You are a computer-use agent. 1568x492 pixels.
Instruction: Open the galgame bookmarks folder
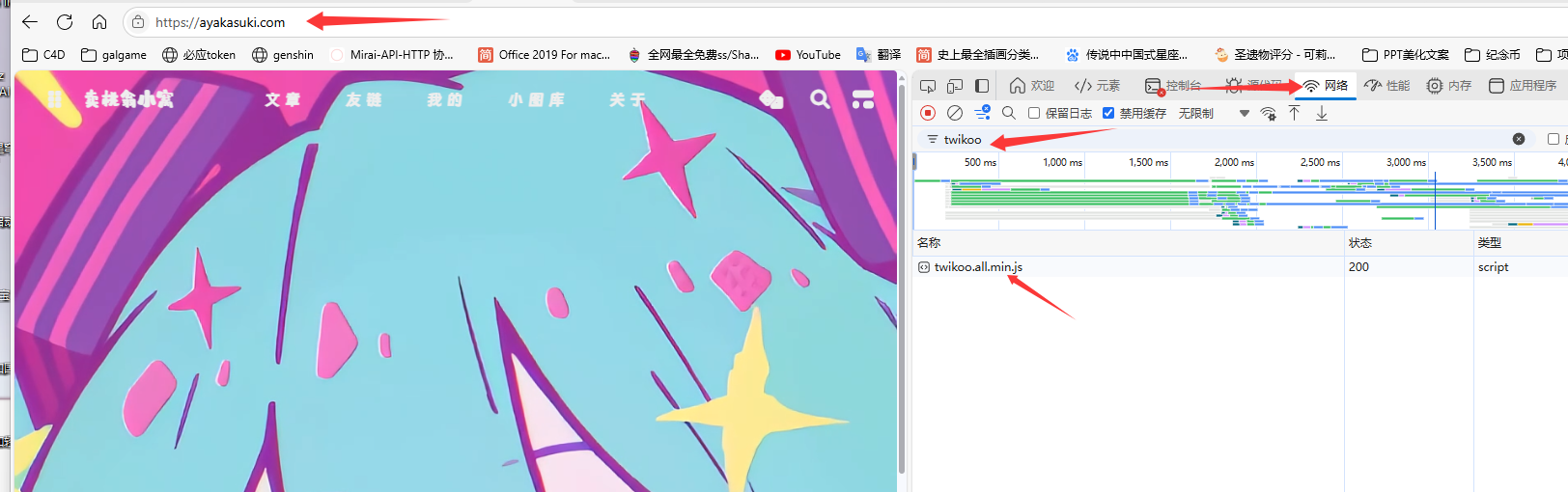[114, 55]
